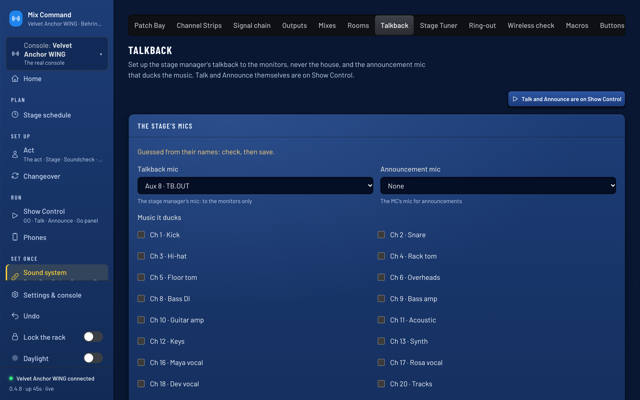Switch to the Mixes tab

[x=327, y=25]
